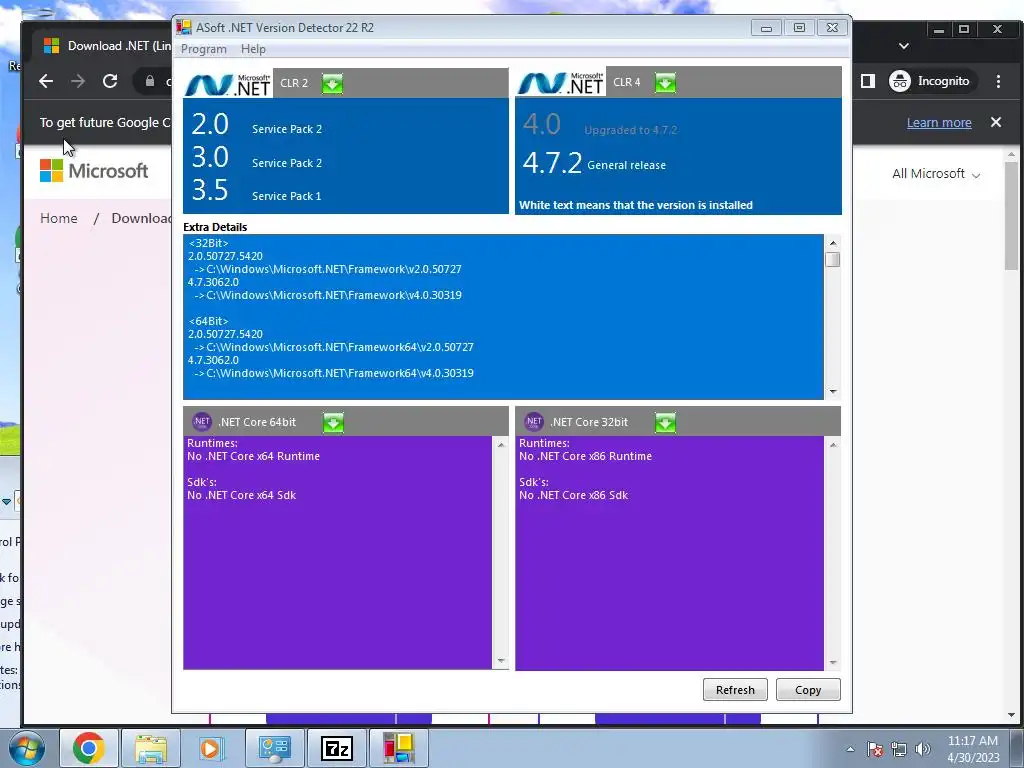This screenshot has width=1024, height=768.
Task: Click Extra Details scroll down arrow
Action: point(833,391)
